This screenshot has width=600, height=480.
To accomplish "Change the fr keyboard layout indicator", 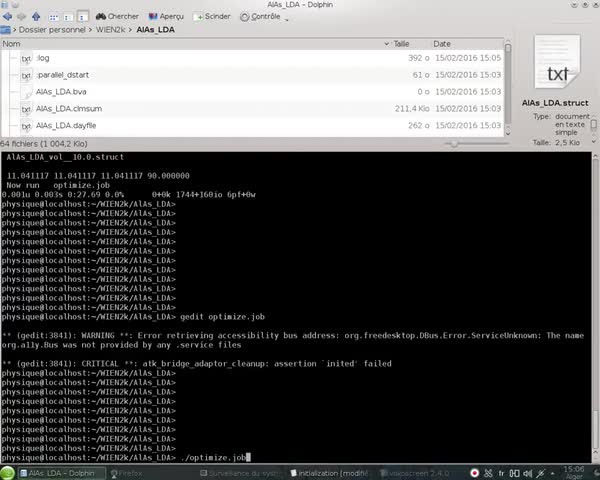I will [x=501, y=473].
